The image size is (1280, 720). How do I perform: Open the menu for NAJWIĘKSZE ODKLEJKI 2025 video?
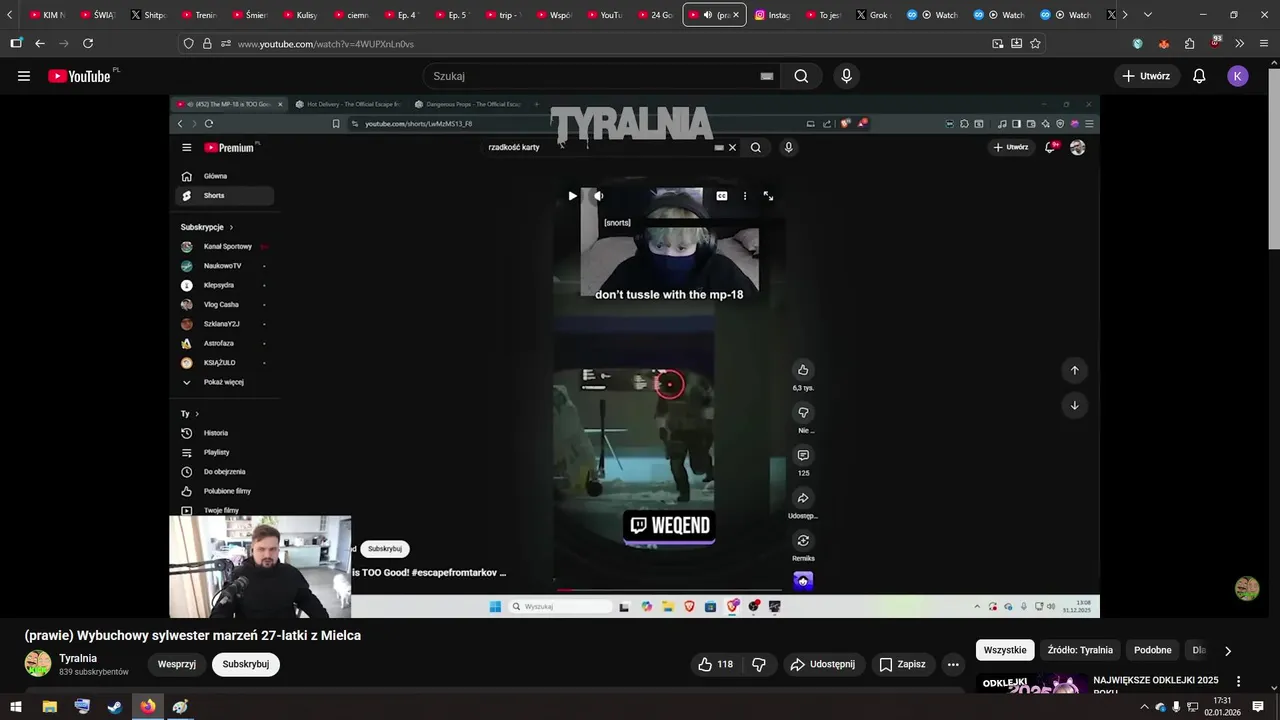coord(1238,681)
